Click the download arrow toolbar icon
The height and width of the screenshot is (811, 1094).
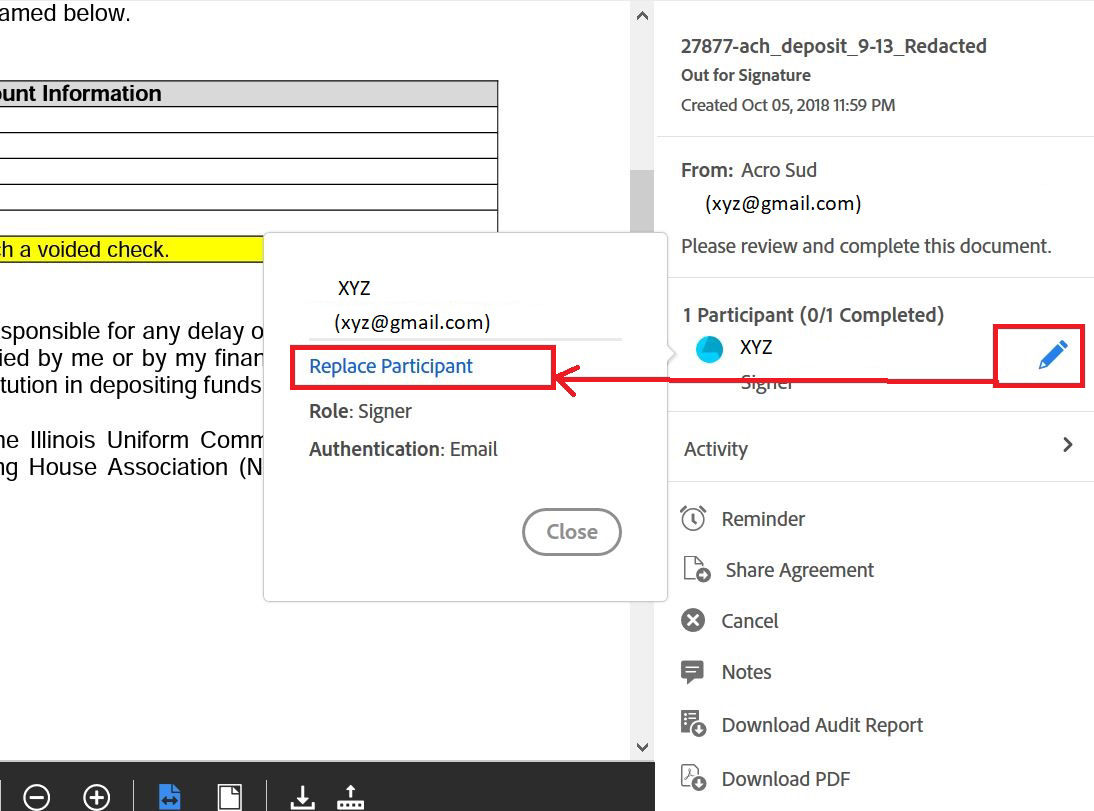[302, 797]
